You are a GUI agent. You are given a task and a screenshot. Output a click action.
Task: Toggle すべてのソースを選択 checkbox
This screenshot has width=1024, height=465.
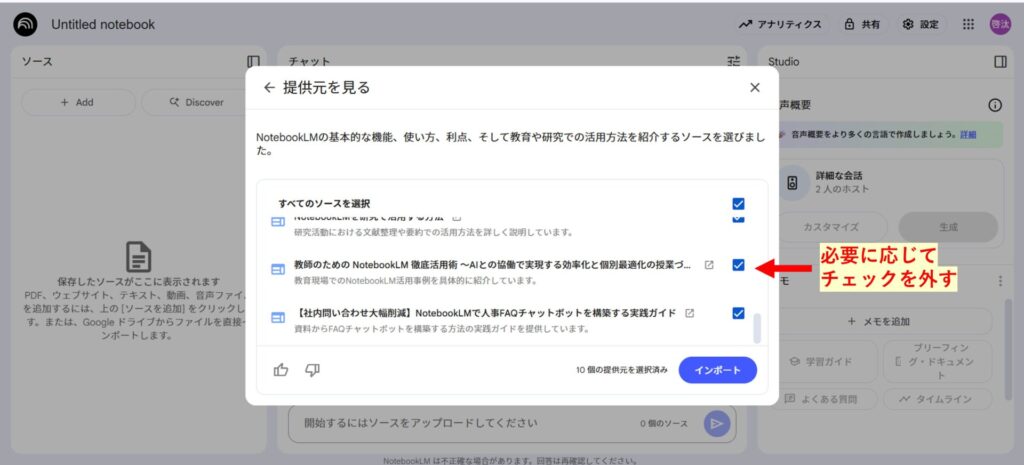pyautogui.click(x=739, y=204)
